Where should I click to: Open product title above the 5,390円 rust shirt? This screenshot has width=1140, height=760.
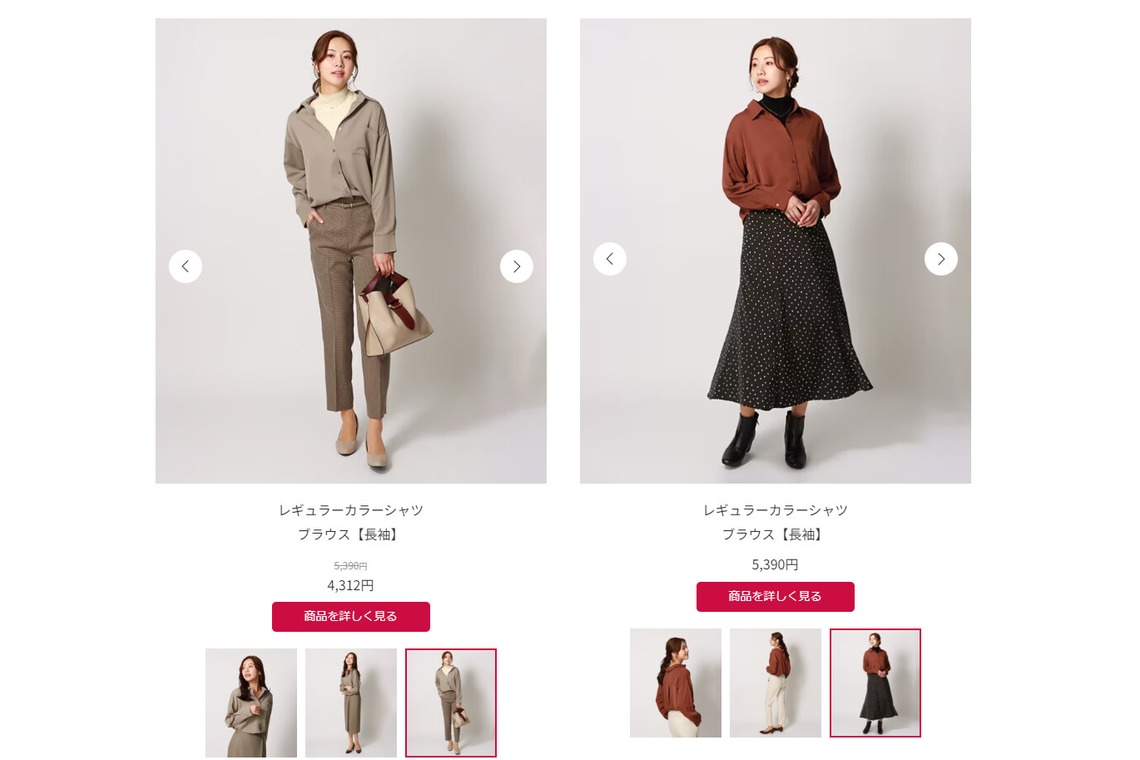pyautogui.click(x=775, y=522)
